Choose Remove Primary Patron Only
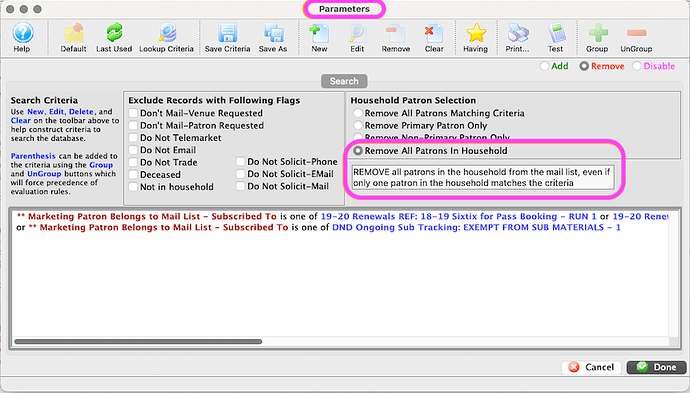This screenshot has height=393, width=690. coord(358,125)
